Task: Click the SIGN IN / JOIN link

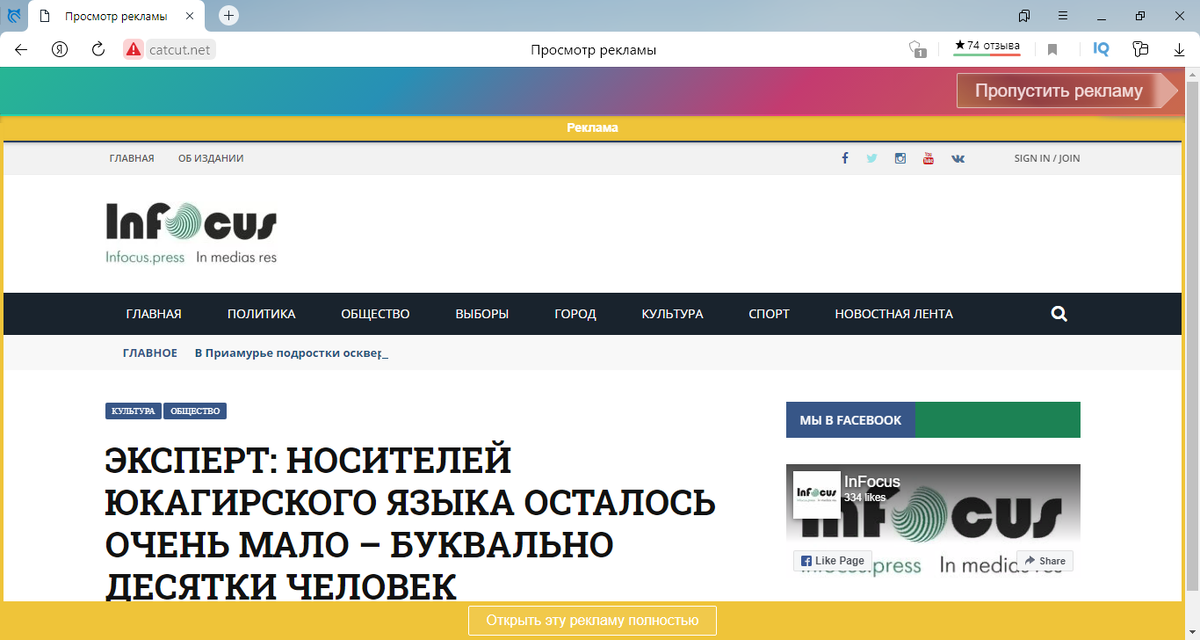Action: point(1047,158)
